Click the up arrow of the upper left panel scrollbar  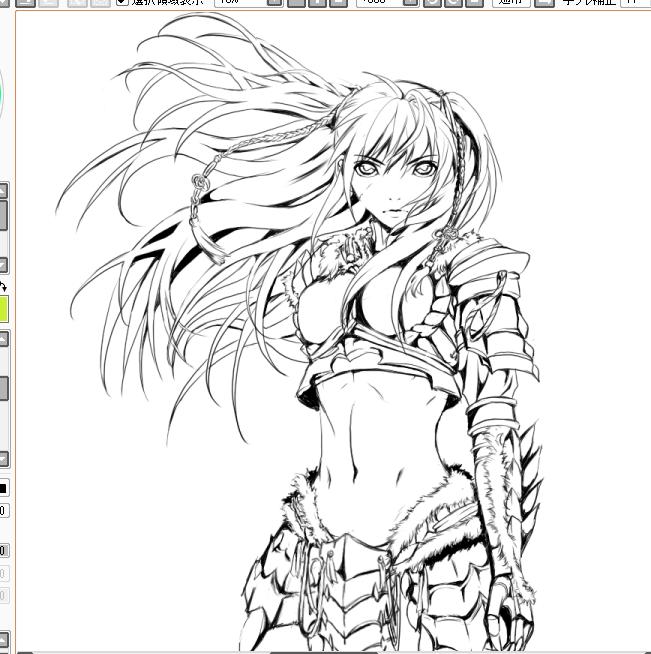click(x=3, y=191)
